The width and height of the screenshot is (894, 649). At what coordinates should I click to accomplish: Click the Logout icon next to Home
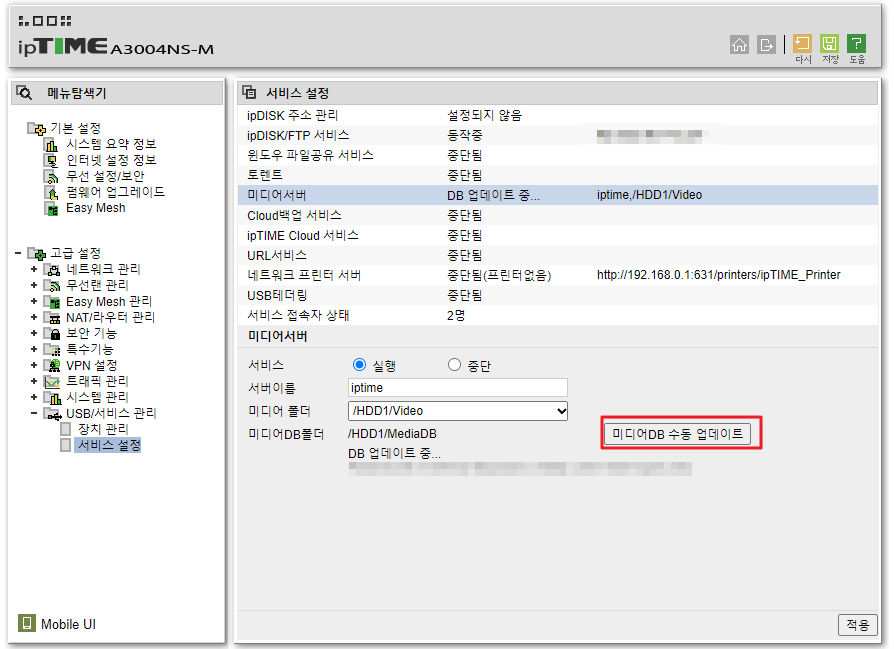(x=766, y=46)
